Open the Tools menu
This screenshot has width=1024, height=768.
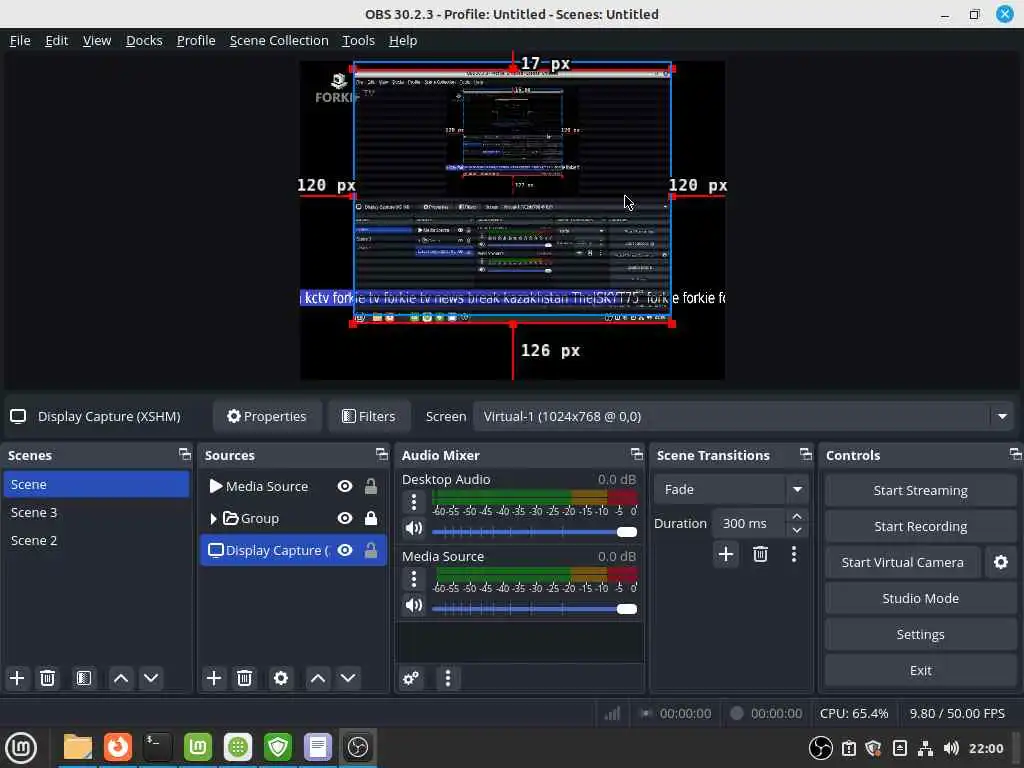pos(359,40)
